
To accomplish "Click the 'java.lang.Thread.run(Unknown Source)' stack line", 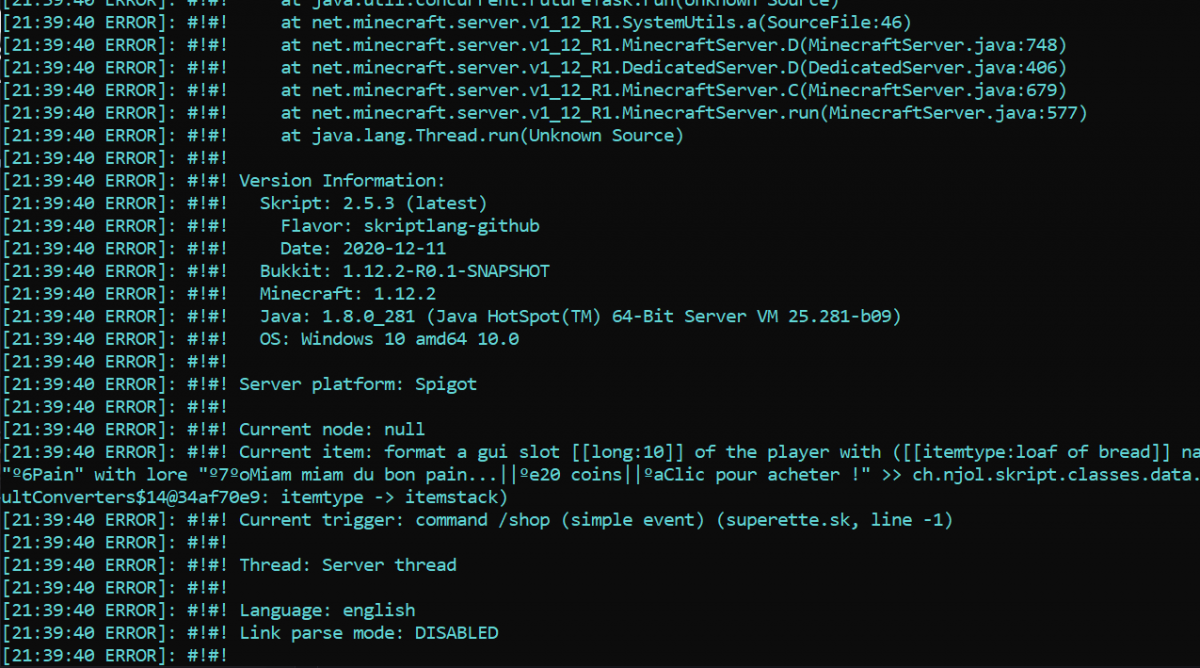I will pos(482,135).
